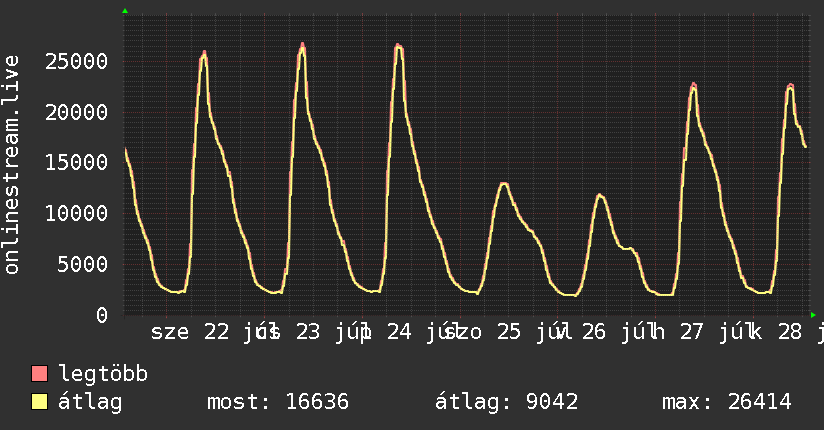Select the 10000 y-axis label
The image size is (824, 430).
pyautogui.click(x=76, y=213)
